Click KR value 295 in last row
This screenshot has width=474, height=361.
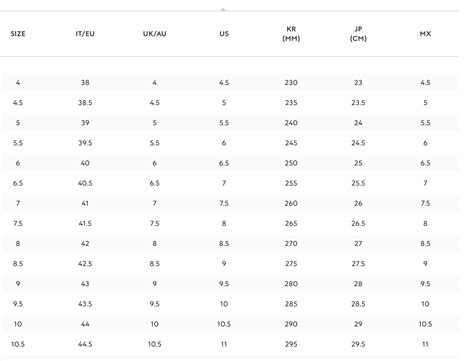[x=291, y=344]
